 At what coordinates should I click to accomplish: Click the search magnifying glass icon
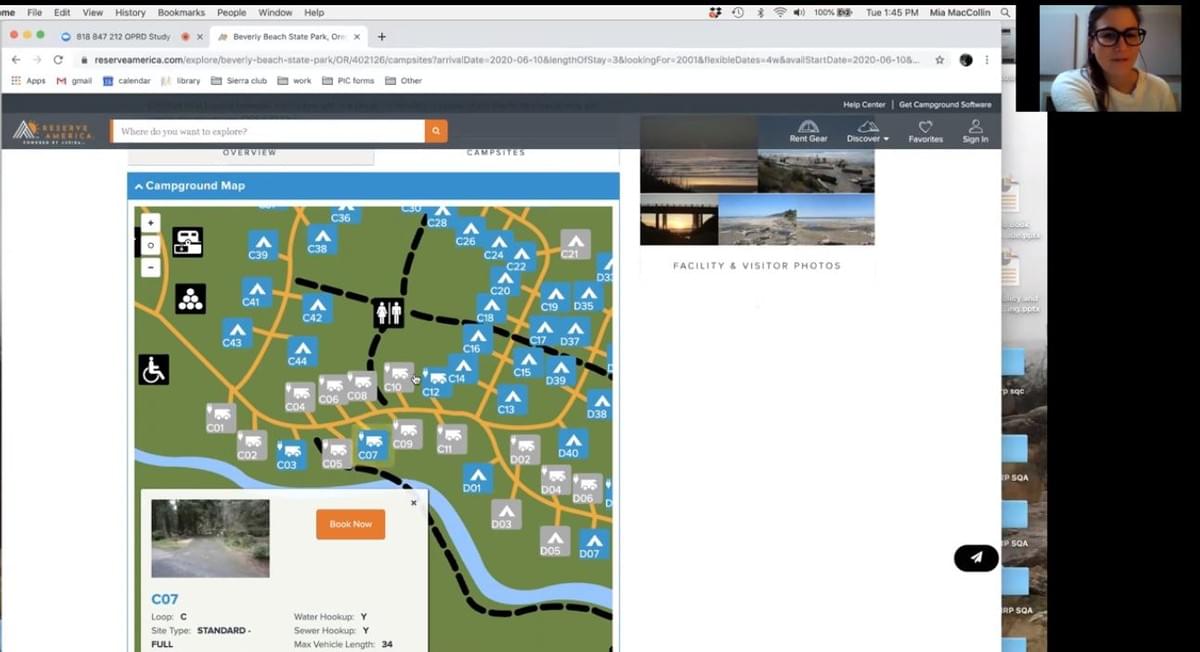[436, 130]
